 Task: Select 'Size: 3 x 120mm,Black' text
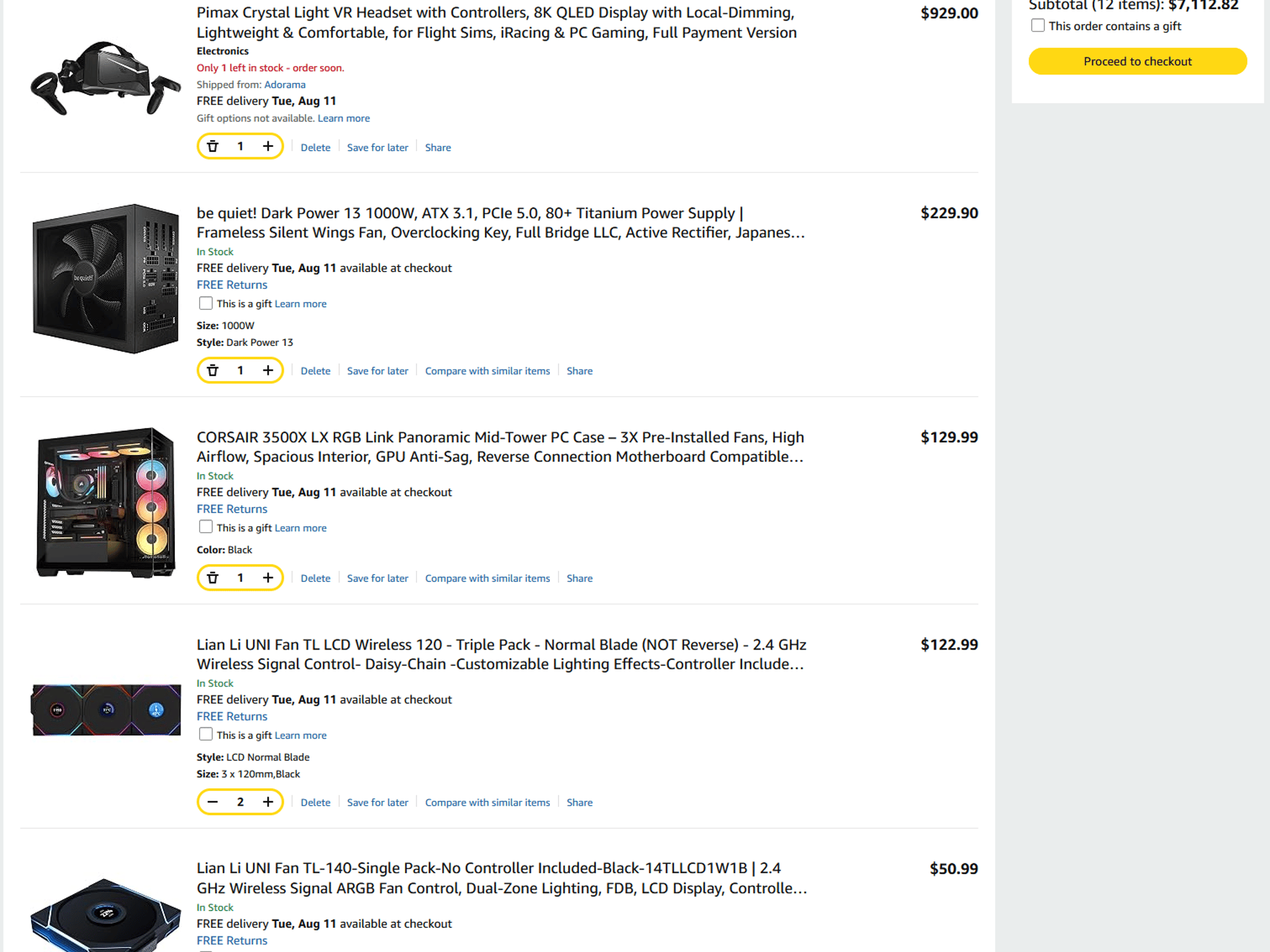click(248, 774)
